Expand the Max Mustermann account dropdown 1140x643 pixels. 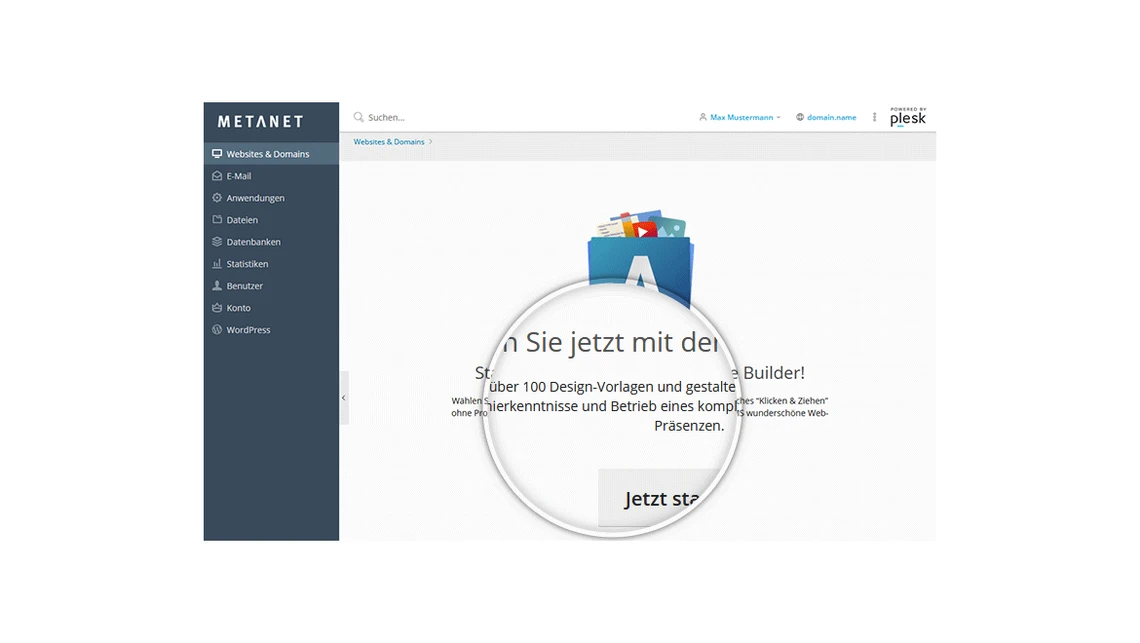point(778,118)
